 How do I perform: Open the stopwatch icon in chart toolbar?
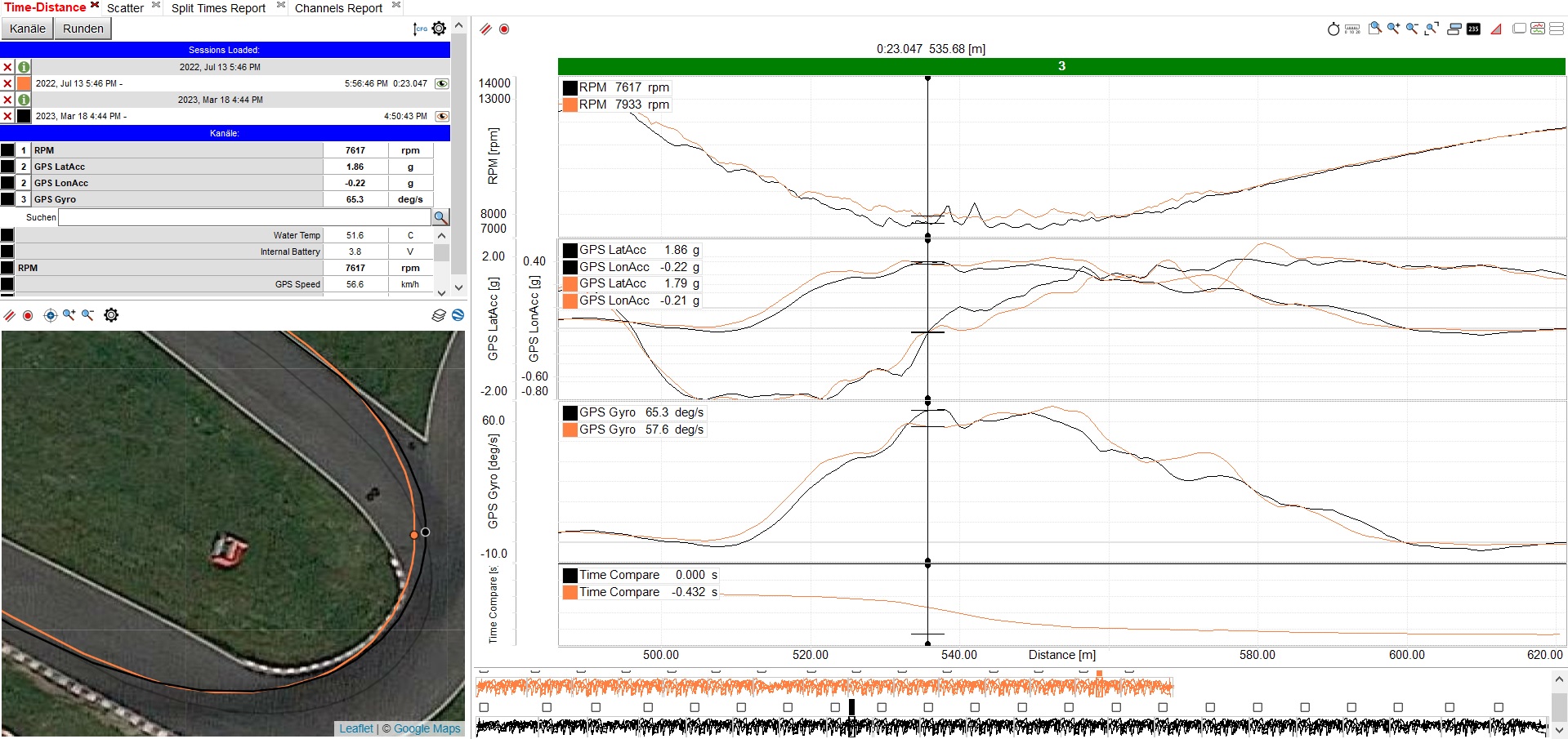pyautogui.click(x=1333, y=29)
